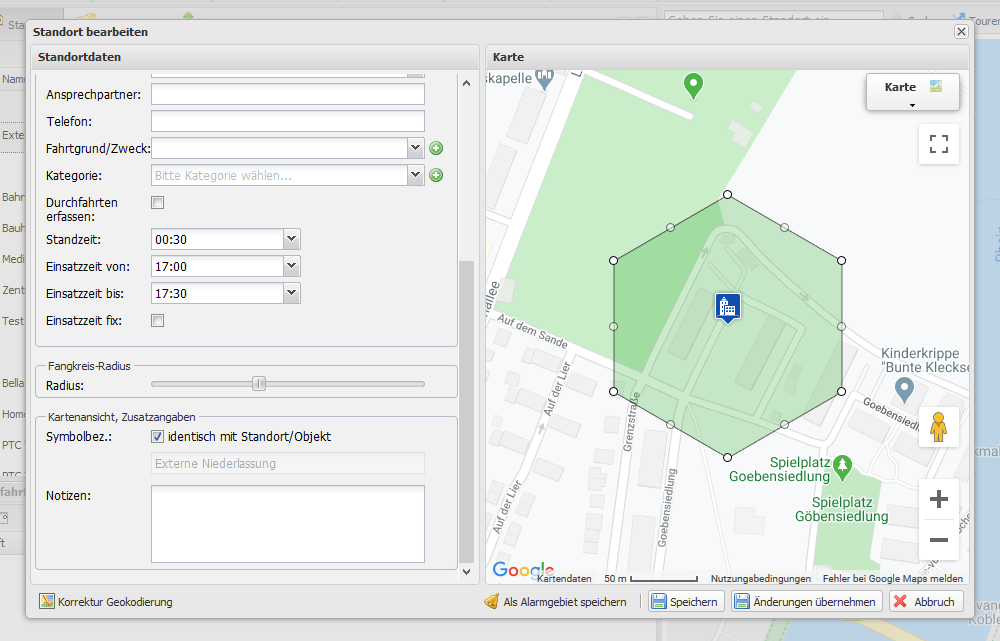Viewport: 1000px width, 641px height.
Task: Click the green plus next to Kategorie
Action: click(436, 176)
